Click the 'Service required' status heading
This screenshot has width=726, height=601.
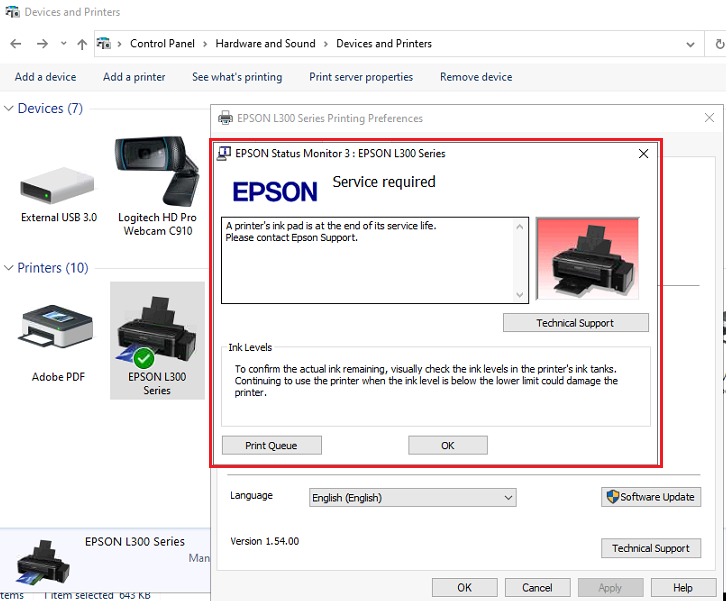pyautogui.click(x=384, y=182)
